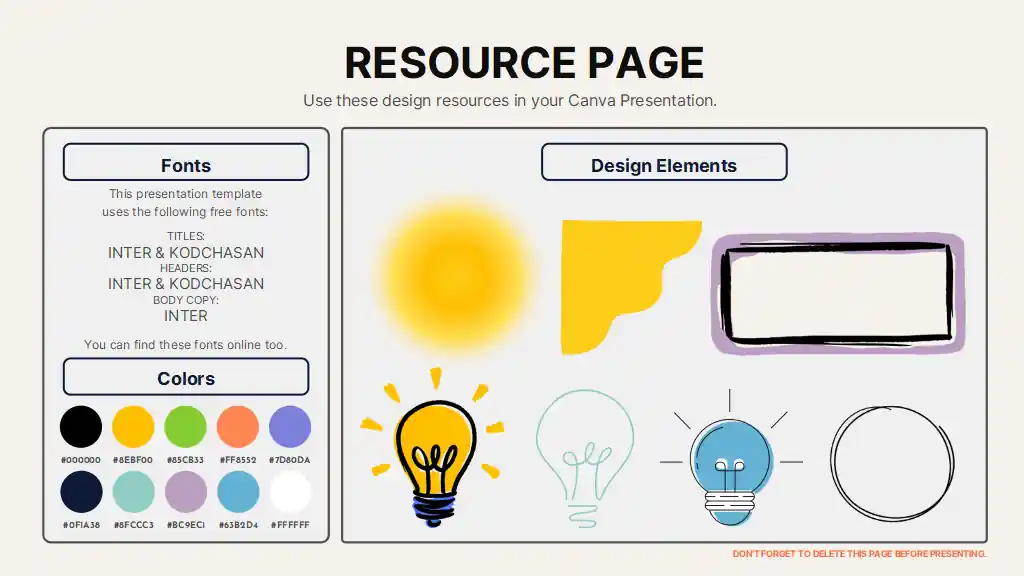
Task: Select the TITLES: label
Action: [185, 236]
